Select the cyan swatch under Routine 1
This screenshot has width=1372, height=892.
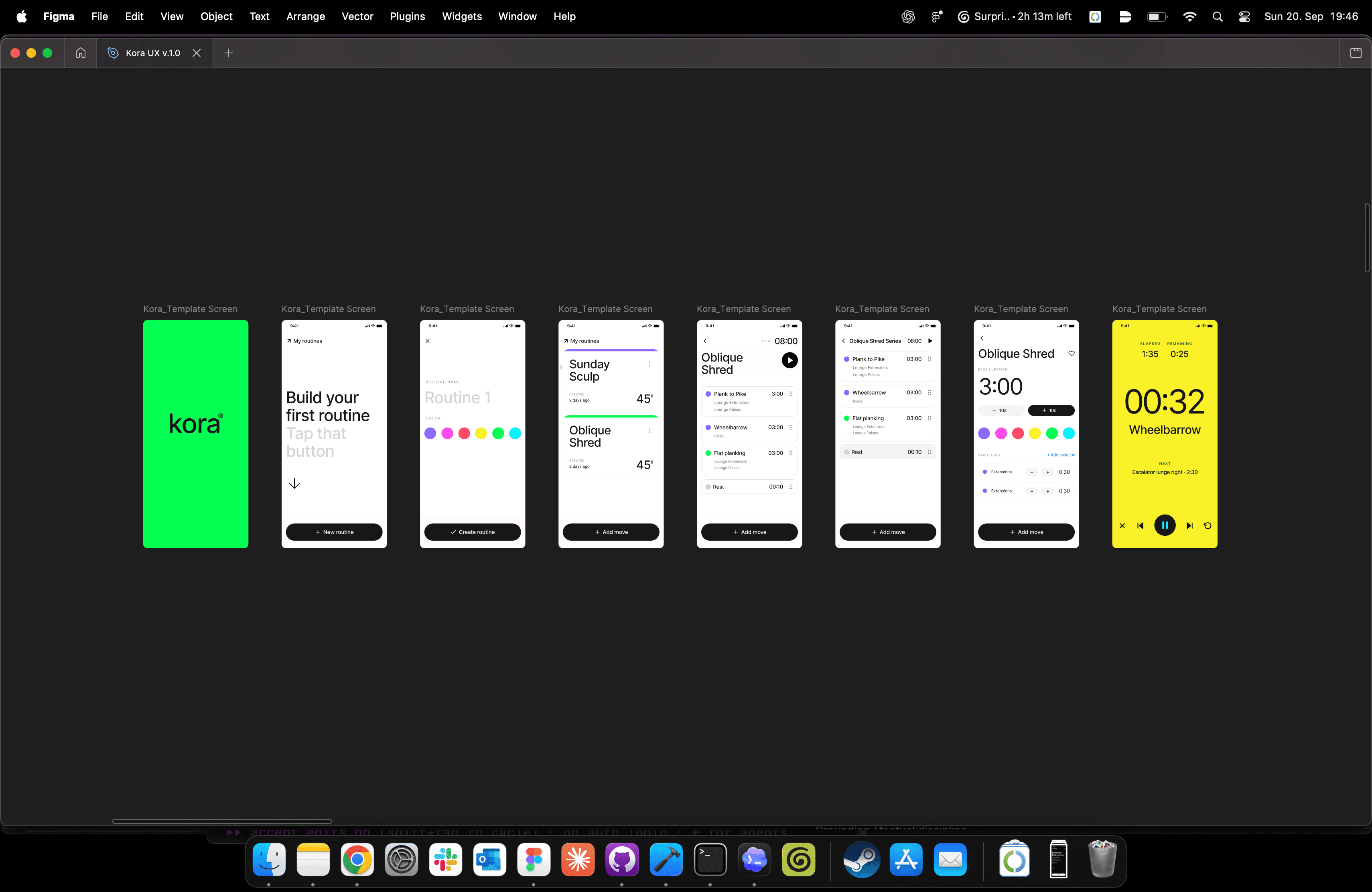(x=516, y=433)
